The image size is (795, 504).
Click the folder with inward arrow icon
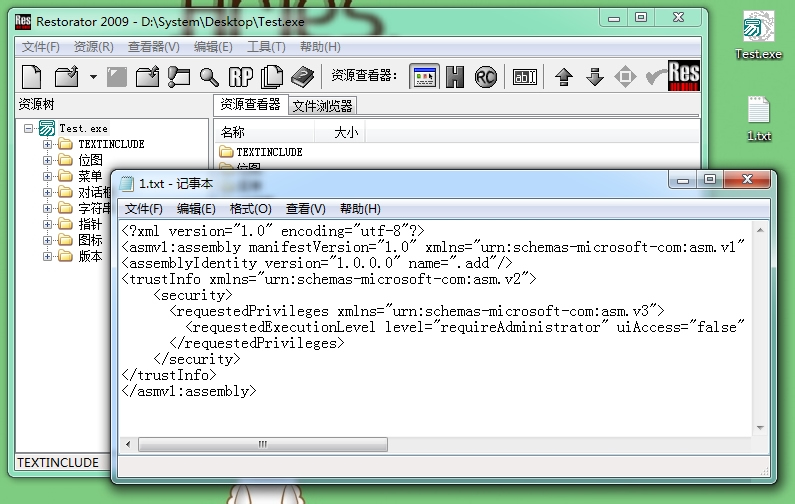coord(148,77)
